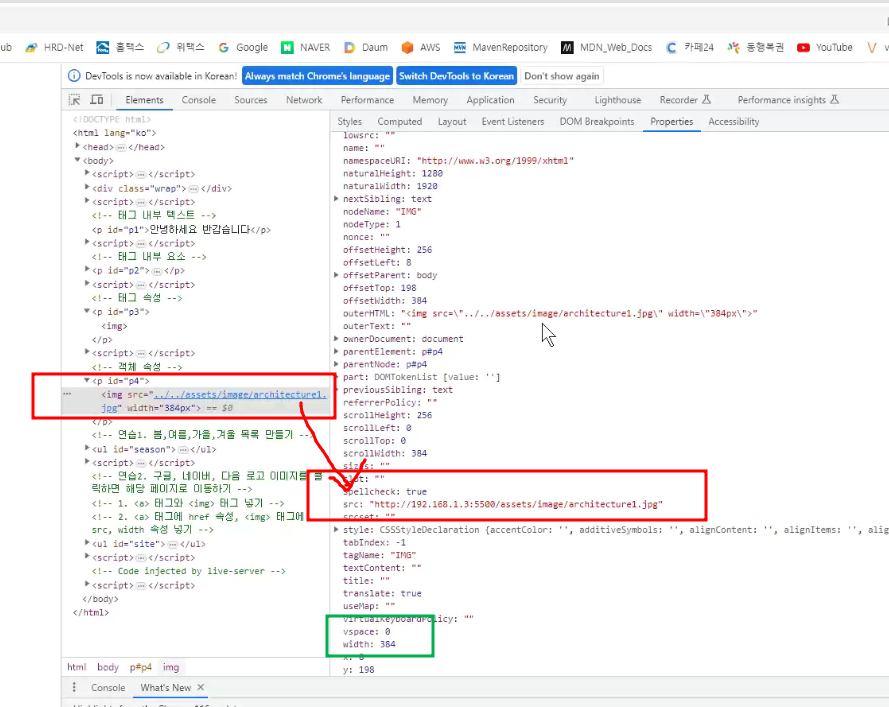The image size is (889, 707).
Task: Expand the ul id site node
Action: coord(87,543)
